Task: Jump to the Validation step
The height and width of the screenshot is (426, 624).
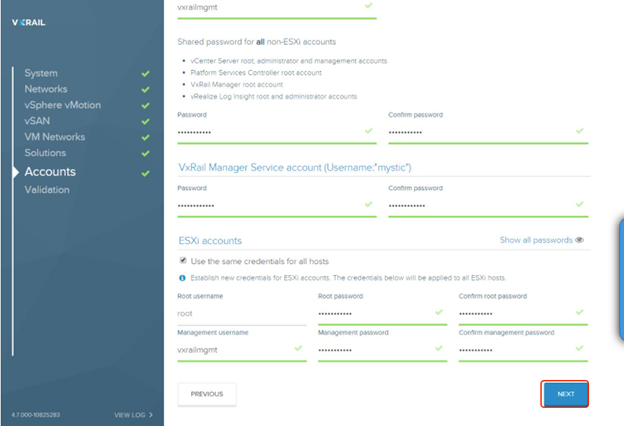Action: 47,190
